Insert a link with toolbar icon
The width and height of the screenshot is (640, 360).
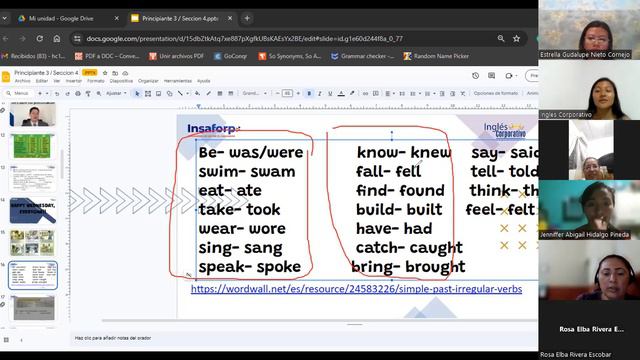pyautogui.click(x=365, y=93)
